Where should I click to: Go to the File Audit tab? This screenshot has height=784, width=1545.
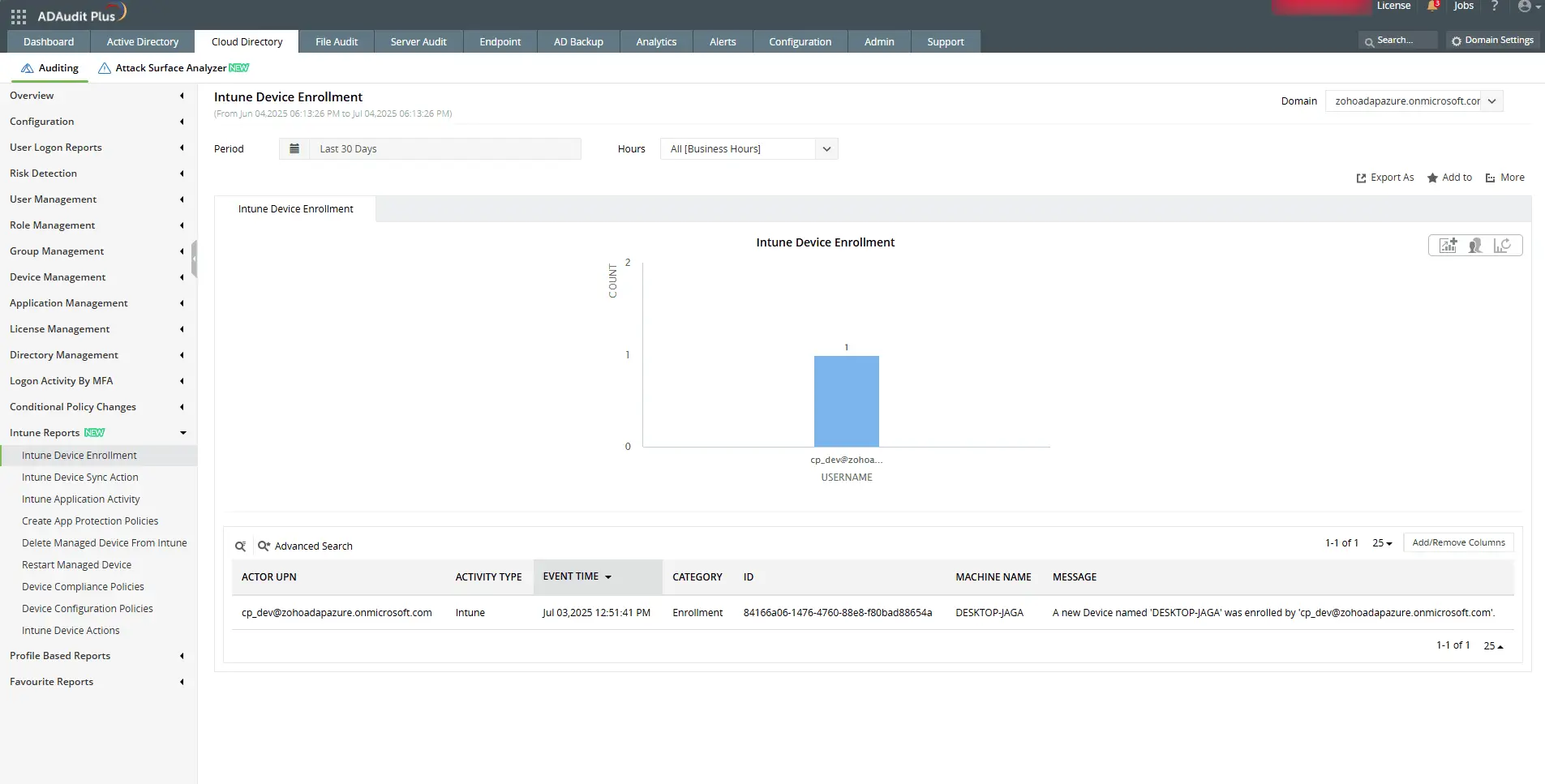[337, 41]
